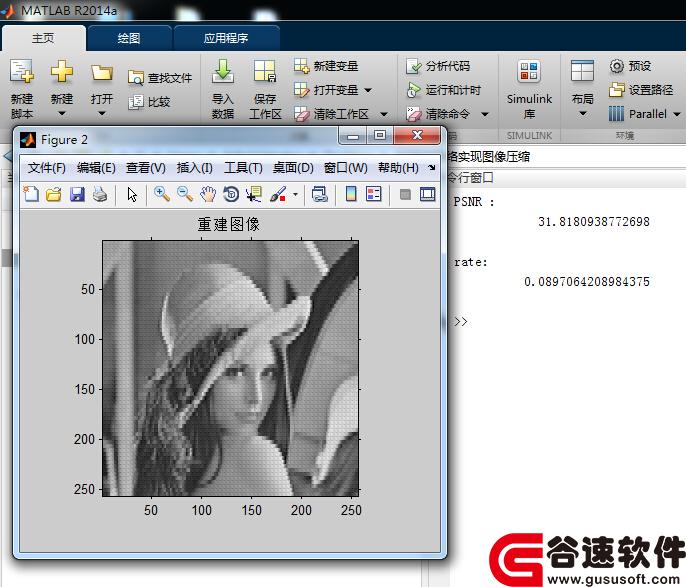Image resolution: width=686 pixels, height=587 pixels.
Task: Open the 窗口(W) menu
Action: (x=346, y=168)
